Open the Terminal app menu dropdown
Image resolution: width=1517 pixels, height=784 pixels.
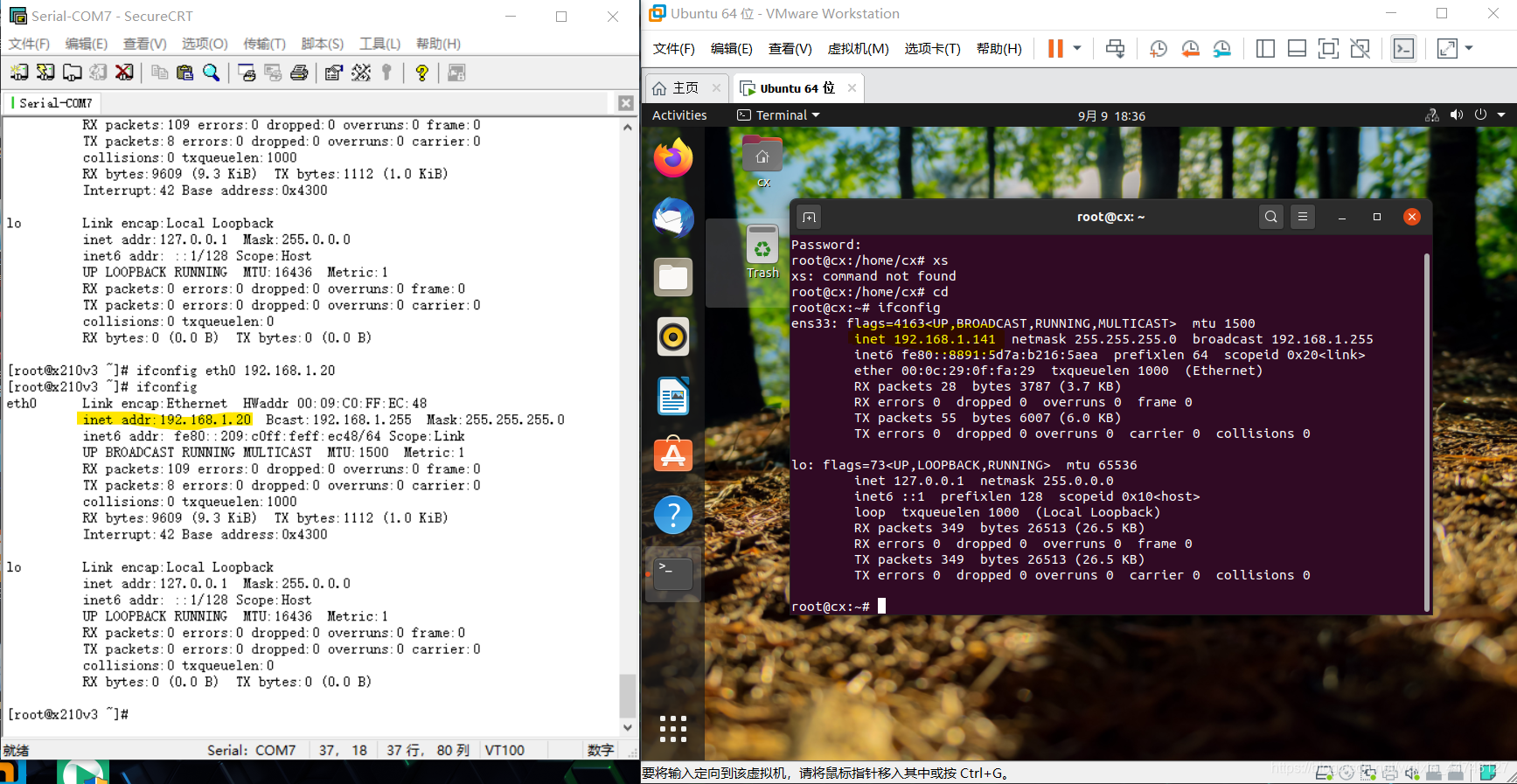pyautogui.click(x=778, y=115)
